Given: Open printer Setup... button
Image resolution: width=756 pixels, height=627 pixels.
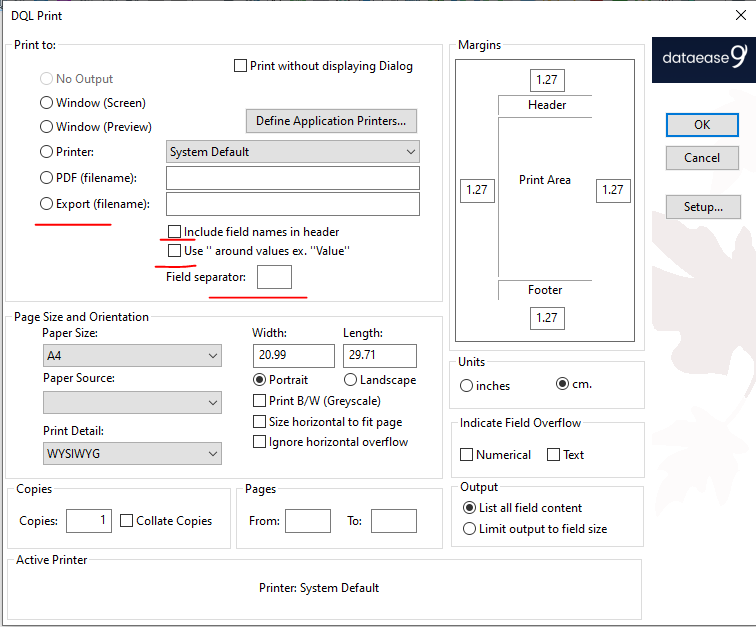Looking at the screenshot, I should click(x=703, y=207).
